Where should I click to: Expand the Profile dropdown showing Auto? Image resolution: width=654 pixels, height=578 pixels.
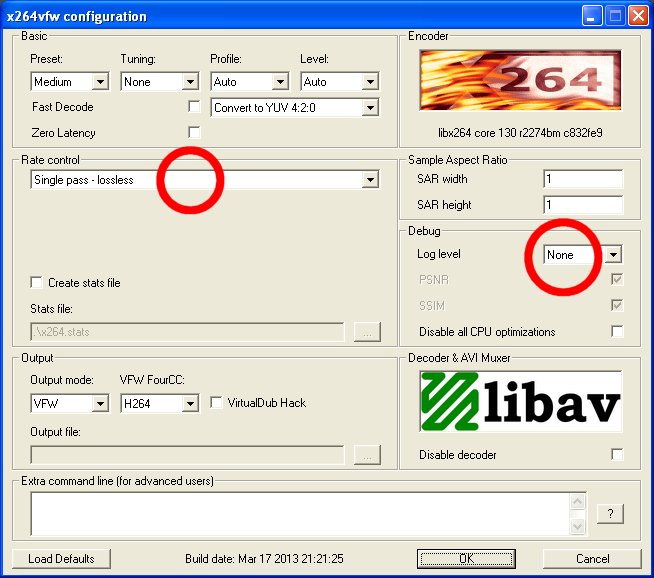point(250,81)
